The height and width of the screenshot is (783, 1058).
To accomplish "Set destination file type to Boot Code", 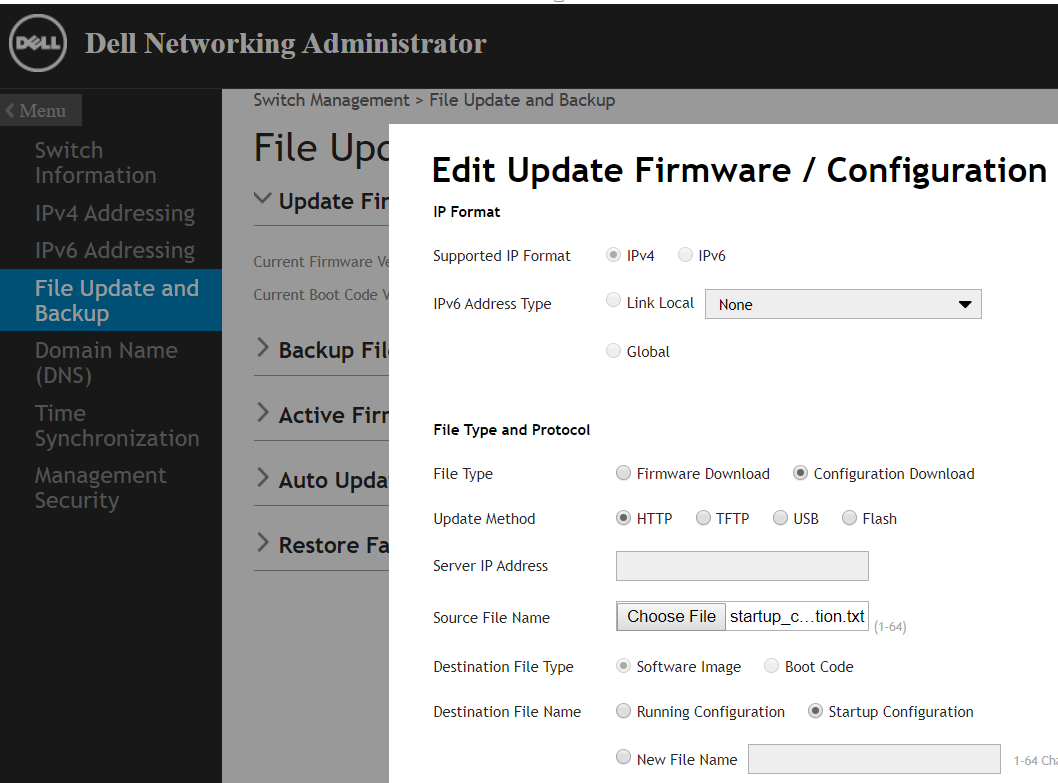I will click(771, 665).
